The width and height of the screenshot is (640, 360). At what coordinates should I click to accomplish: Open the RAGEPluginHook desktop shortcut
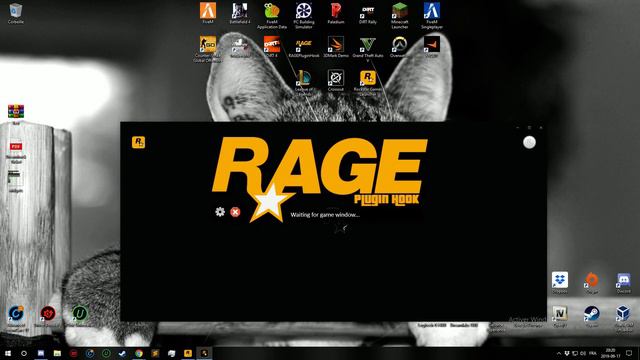point(304,47)
